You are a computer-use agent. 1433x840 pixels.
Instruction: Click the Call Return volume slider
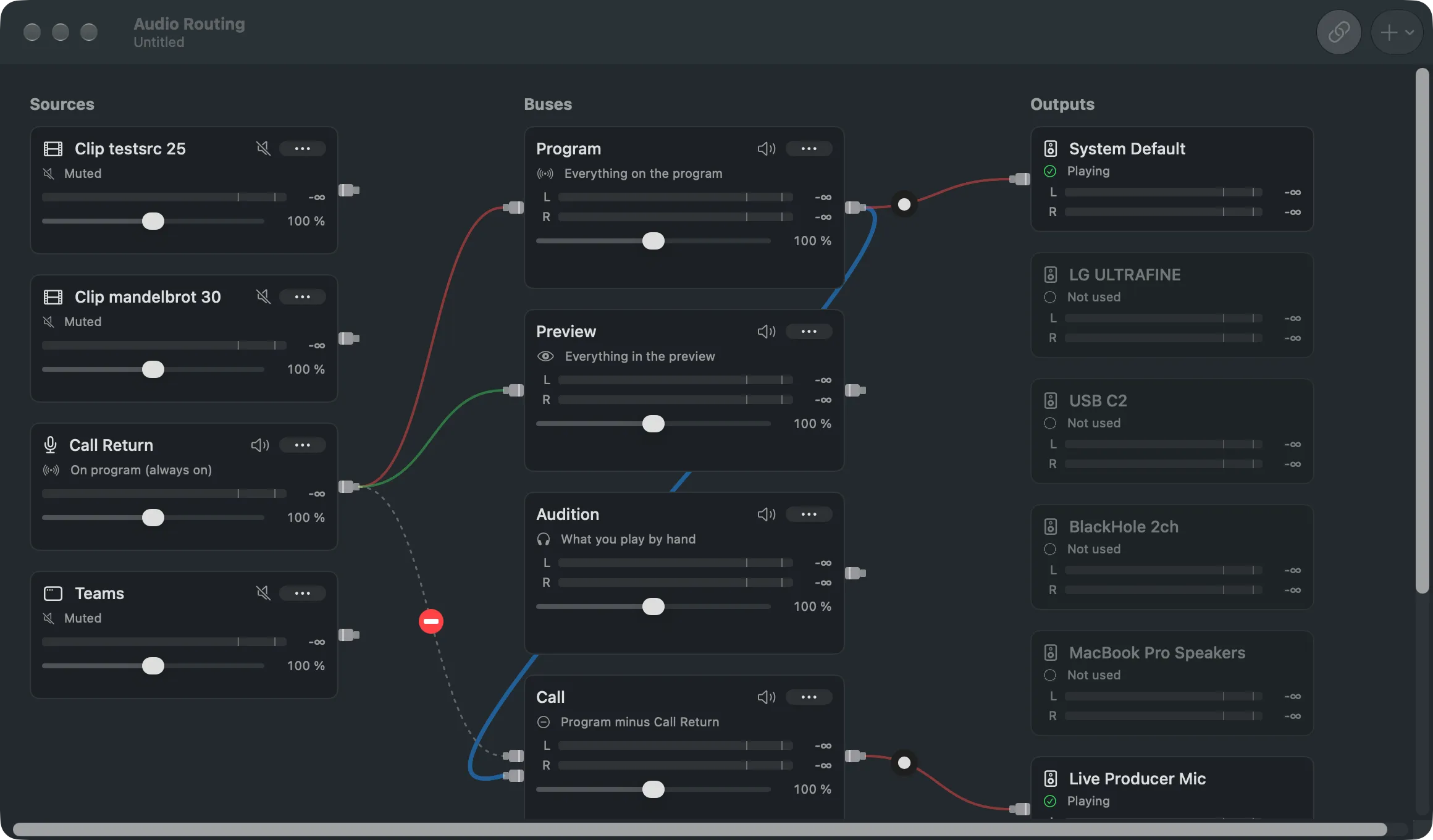pyautogui.click(x=153, y=518)
